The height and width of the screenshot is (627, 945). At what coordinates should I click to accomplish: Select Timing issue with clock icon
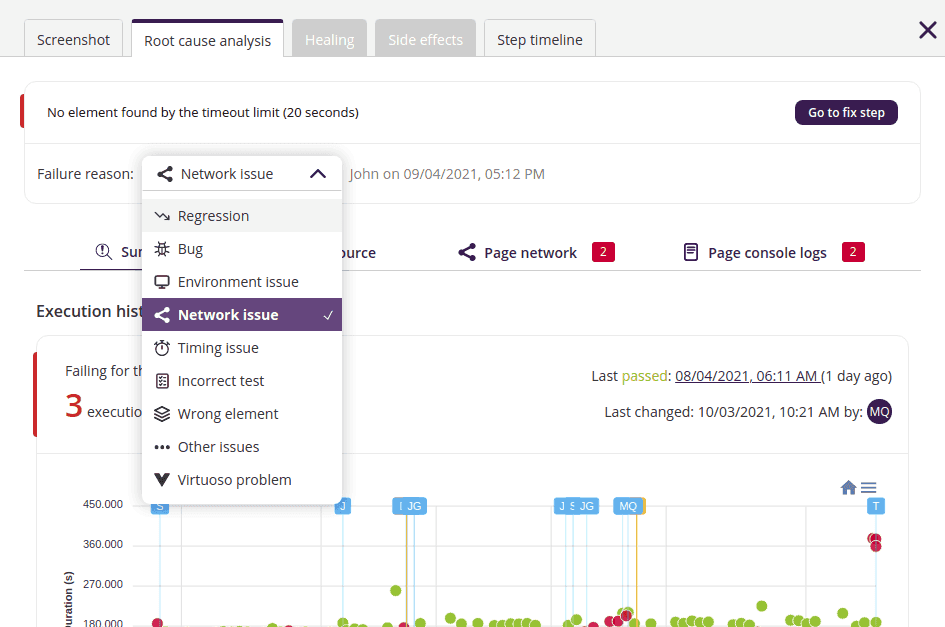point(217,348)
